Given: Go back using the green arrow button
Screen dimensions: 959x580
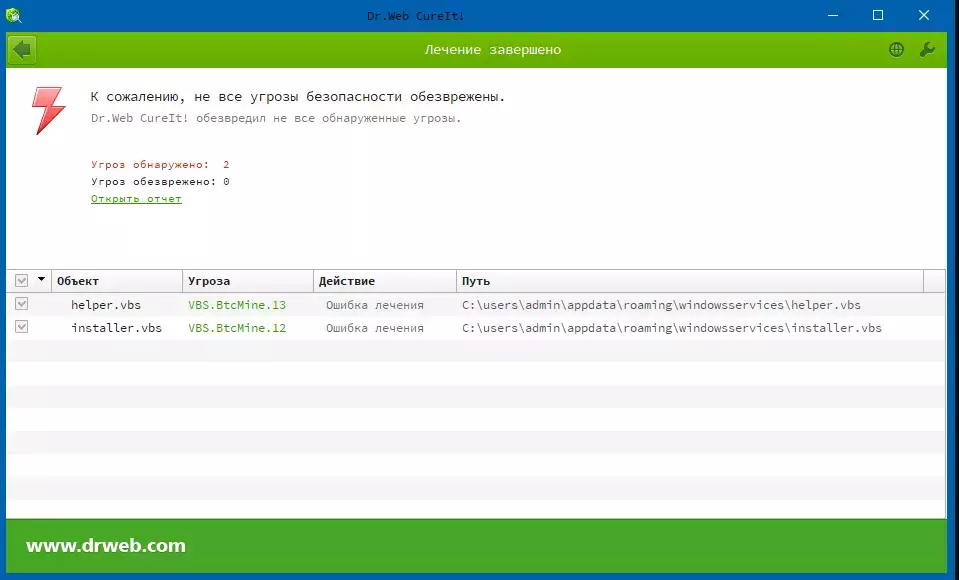Looking at the screenshot, I should click(22, 50).
